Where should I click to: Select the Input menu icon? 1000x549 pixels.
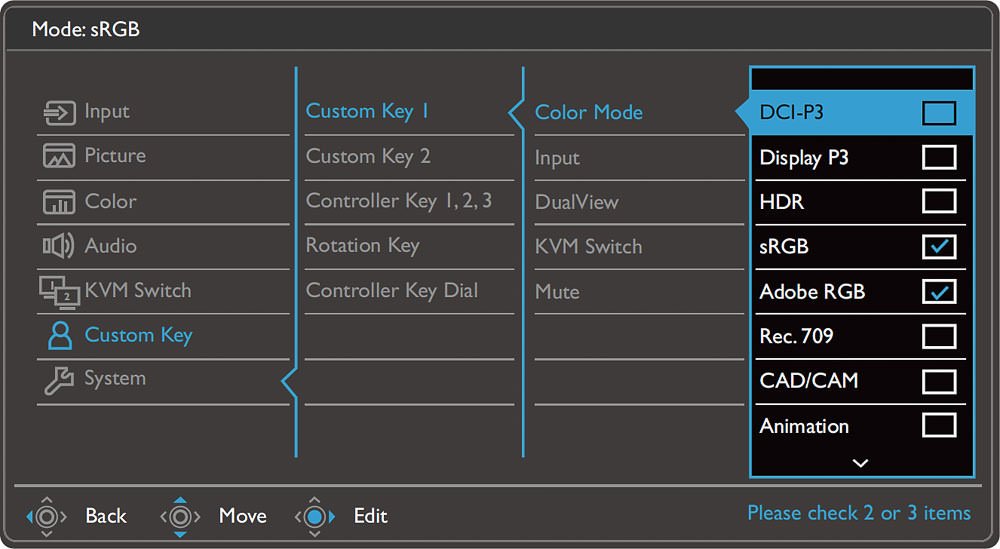pyautogui.click(x=59, y=112)
